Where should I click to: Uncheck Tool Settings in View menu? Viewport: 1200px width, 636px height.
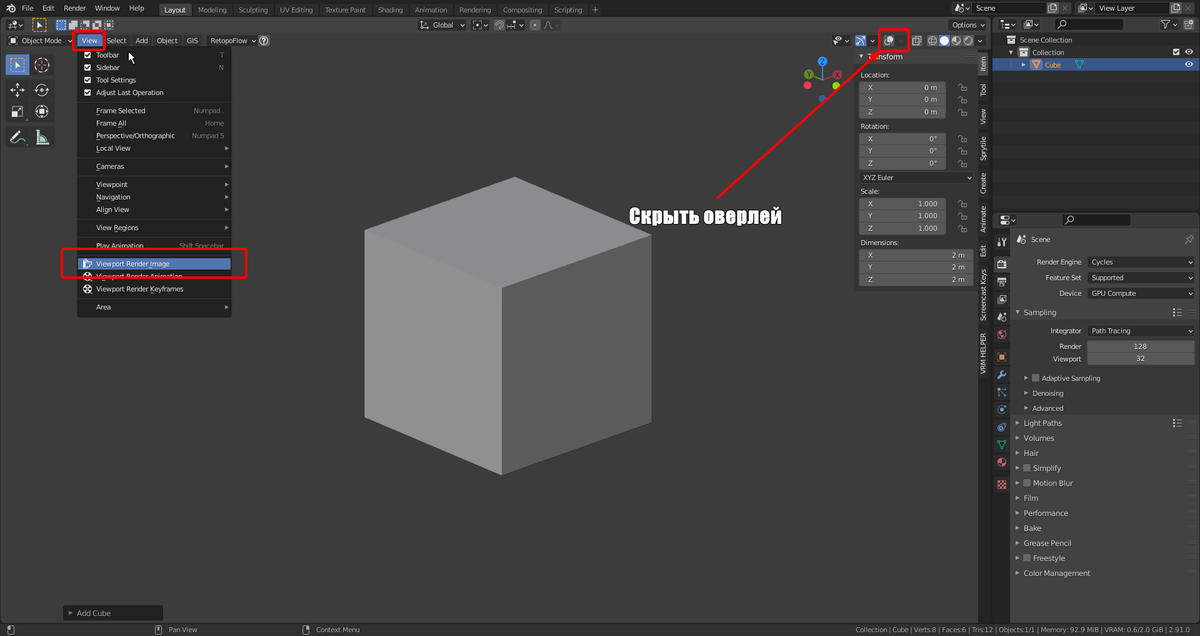pos(88,80)
